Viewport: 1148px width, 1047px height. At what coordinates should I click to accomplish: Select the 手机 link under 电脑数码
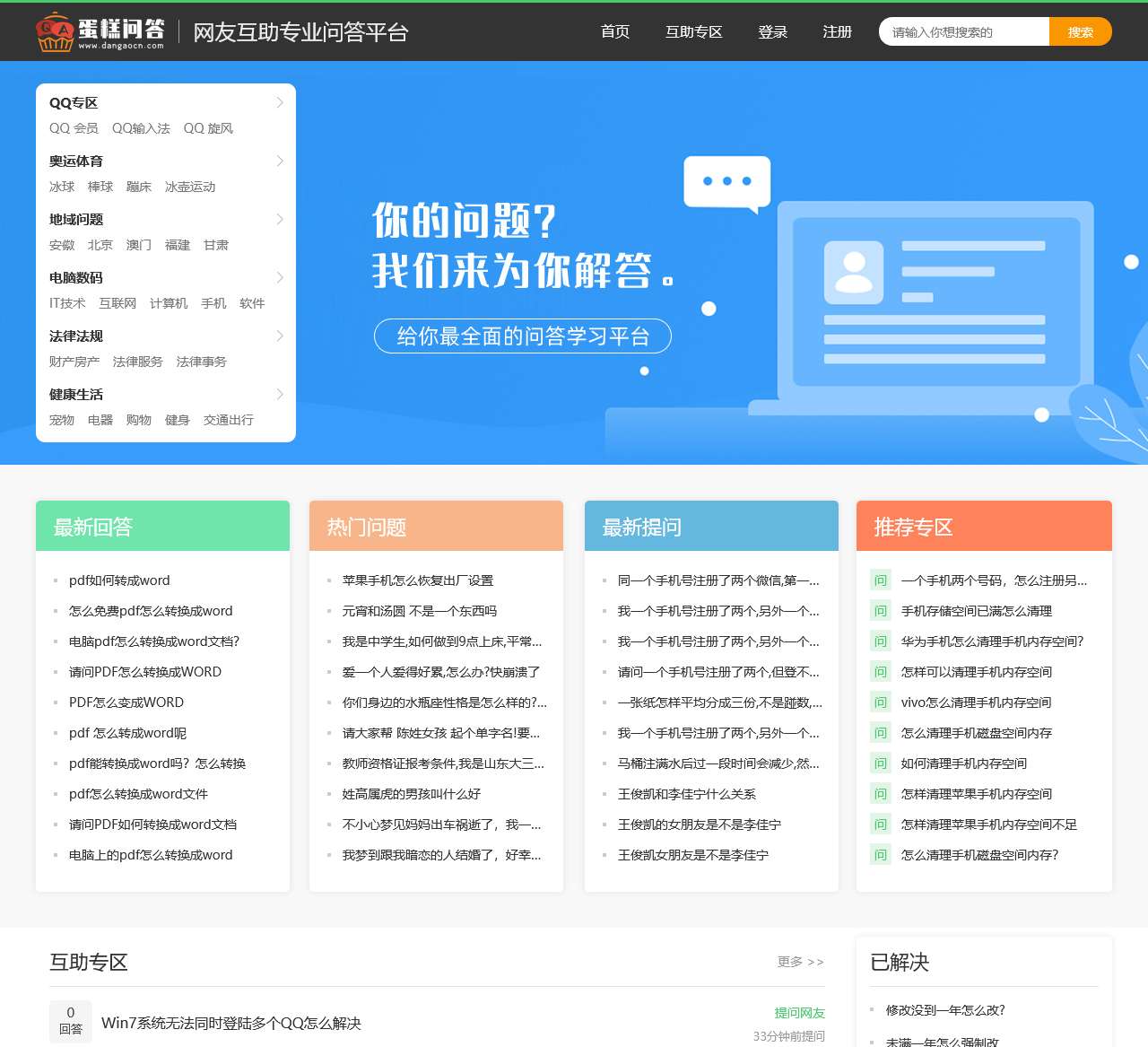point(213,303)
